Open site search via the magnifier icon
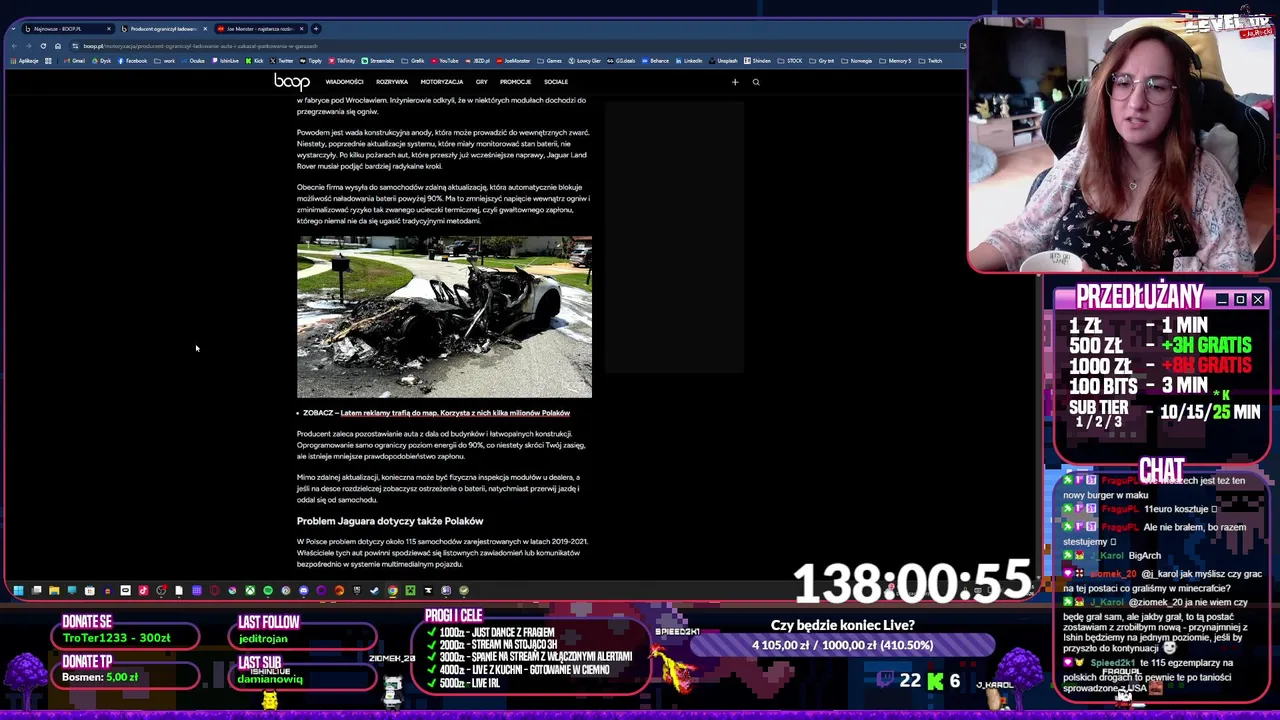 pyautogui.click(x=756, y=82)
